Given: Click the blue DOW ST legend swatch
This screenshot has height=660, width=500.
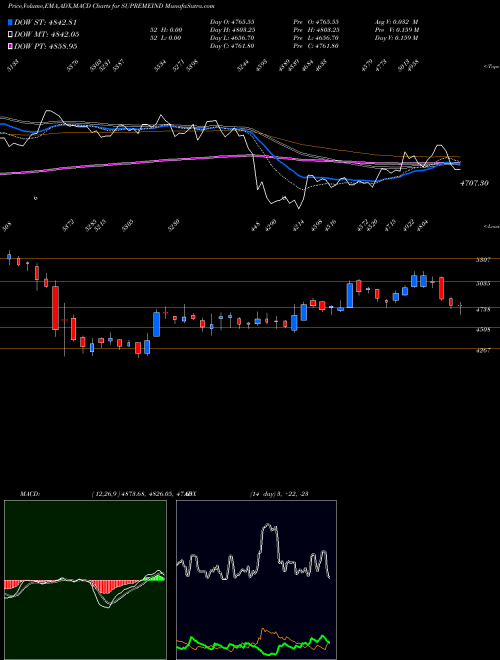Looking at the screenshot, I should (10, 22).
